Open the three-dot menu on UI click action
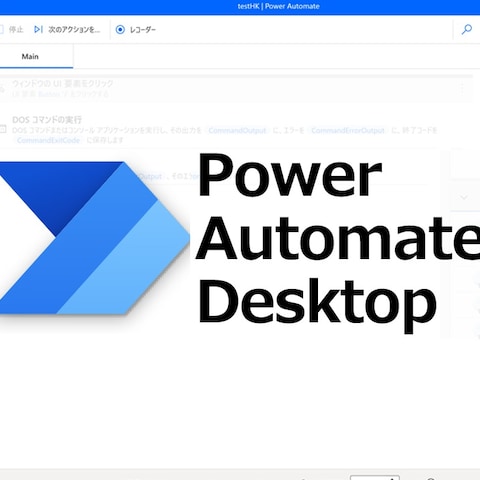 (x=462, y=88)
